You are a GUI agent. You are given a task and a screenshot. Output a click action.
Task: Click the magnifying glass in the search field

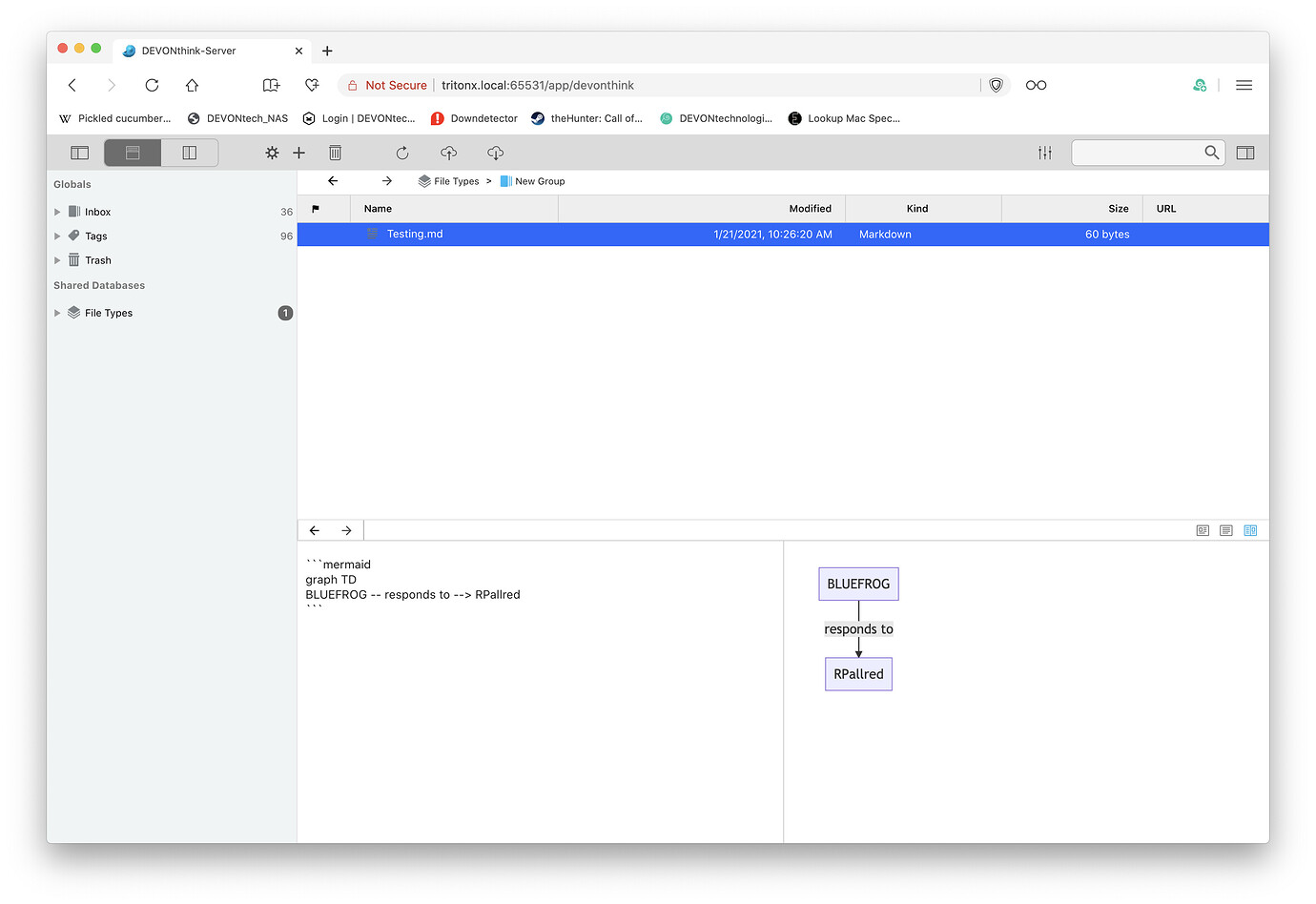(1211, 153)
